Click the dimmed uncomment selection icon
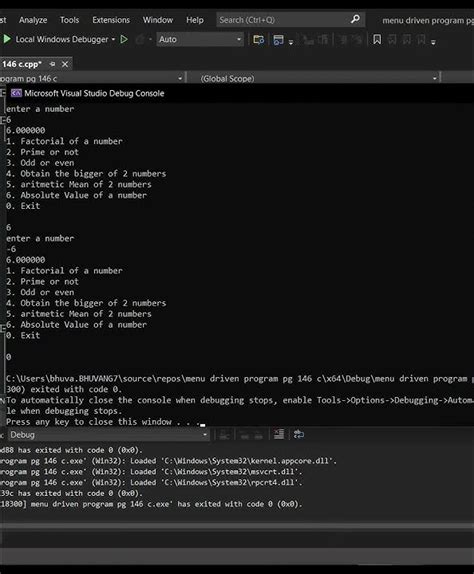 click(x=358, y=39)
